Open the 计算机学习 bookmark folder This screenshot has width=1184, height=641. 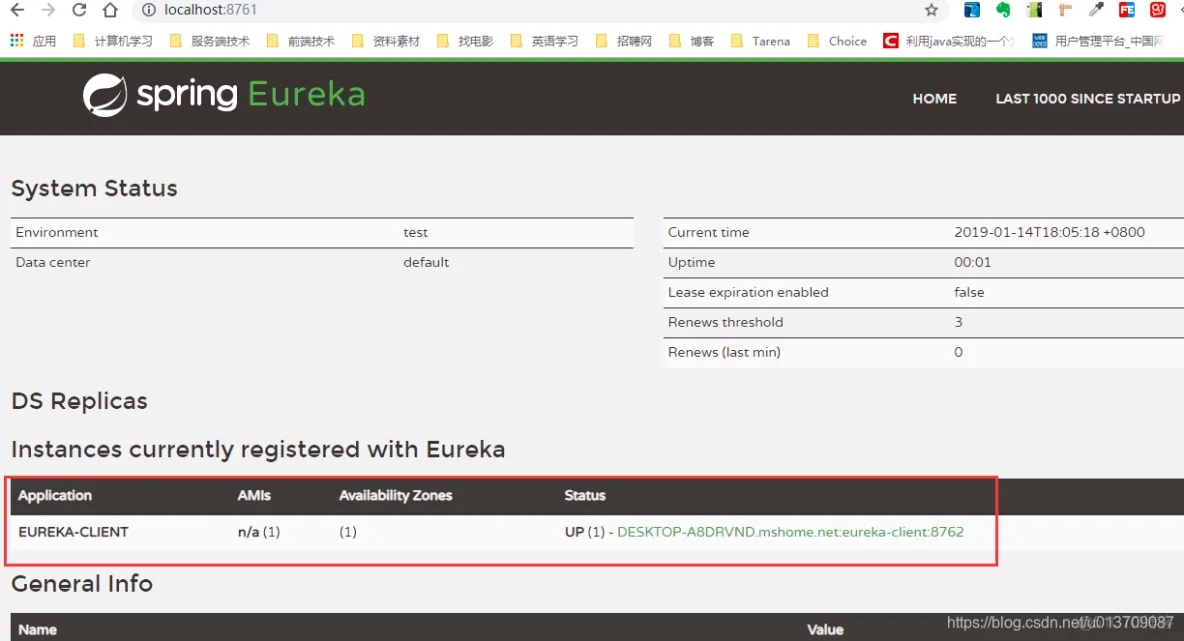(x=113, y=41)
